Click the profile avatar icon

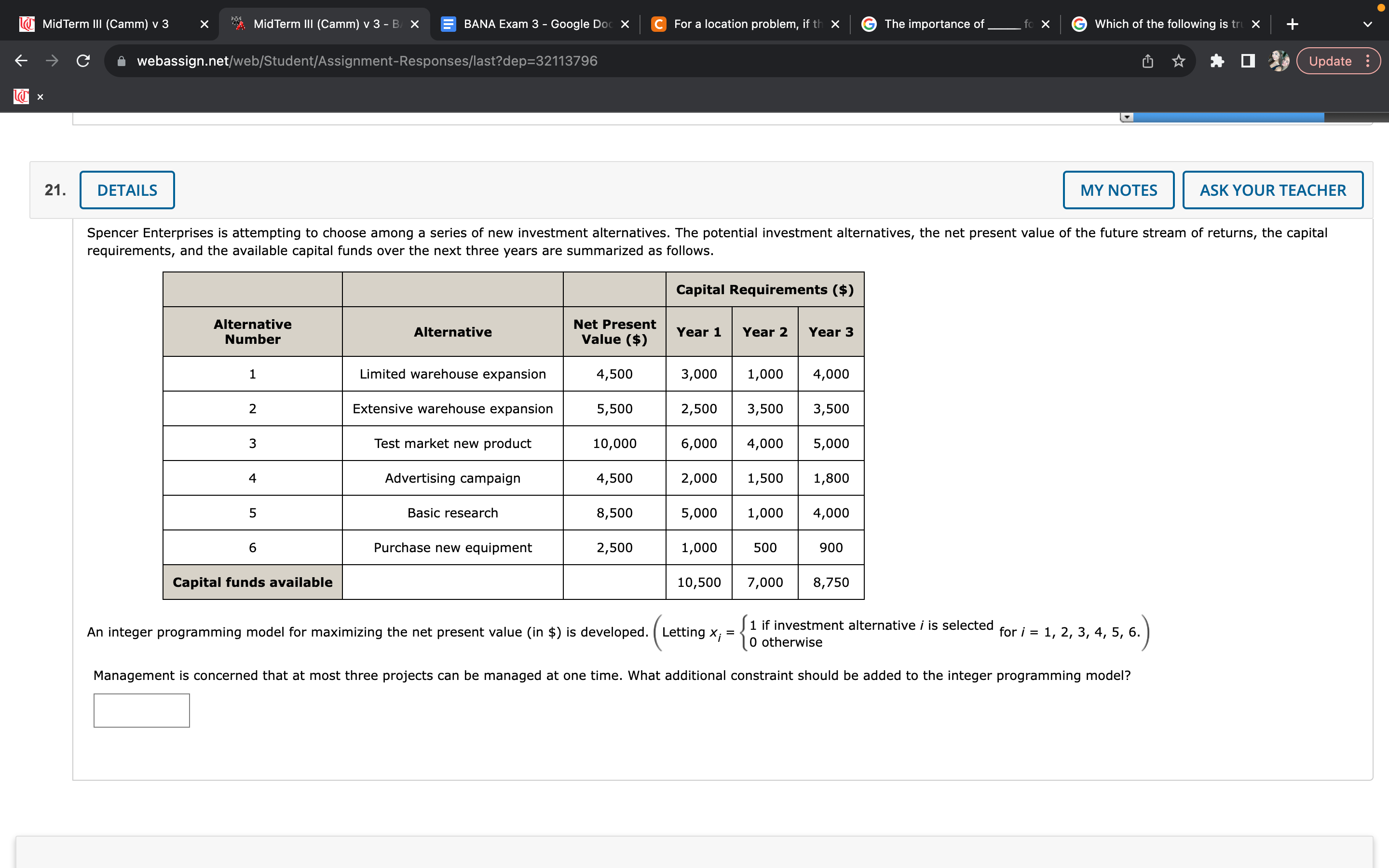pyautogui.click(x=1279, y=61)
